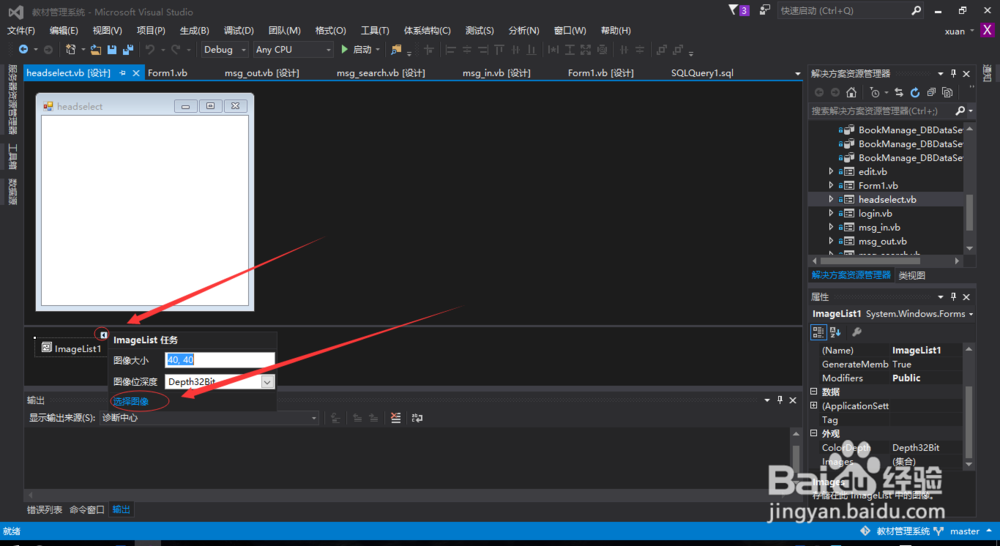This screenshot has height=546, width=1000.
Task: Collapse the 外观 property category
Action: [814, 433]
